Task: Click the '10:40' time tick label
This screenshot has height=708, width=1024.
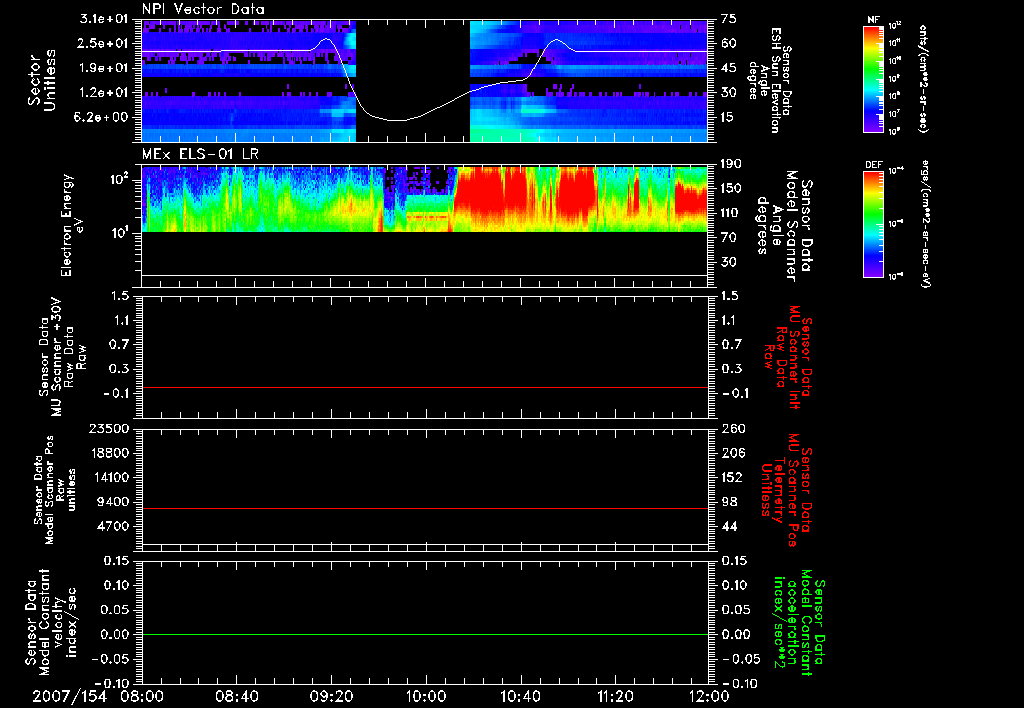Action: tap(520, 696)
